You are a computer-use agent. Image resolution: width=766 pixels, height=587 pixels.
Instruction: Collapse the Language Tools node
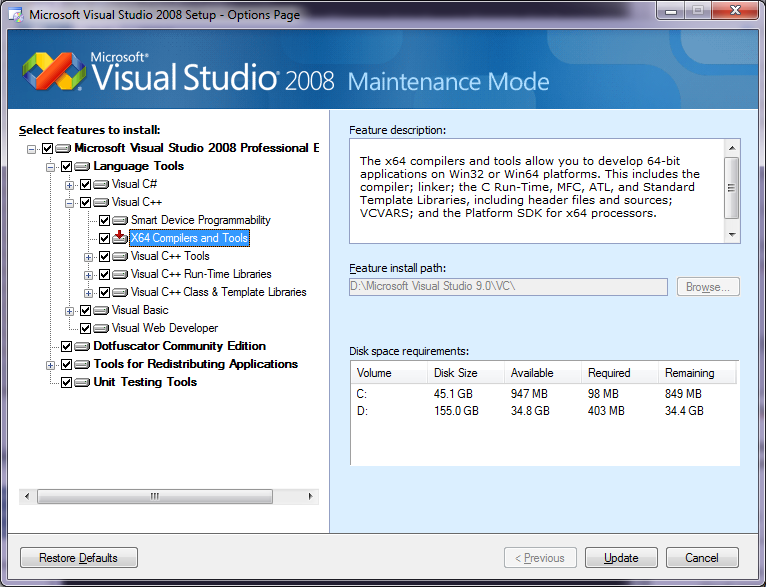click(50, 167)
